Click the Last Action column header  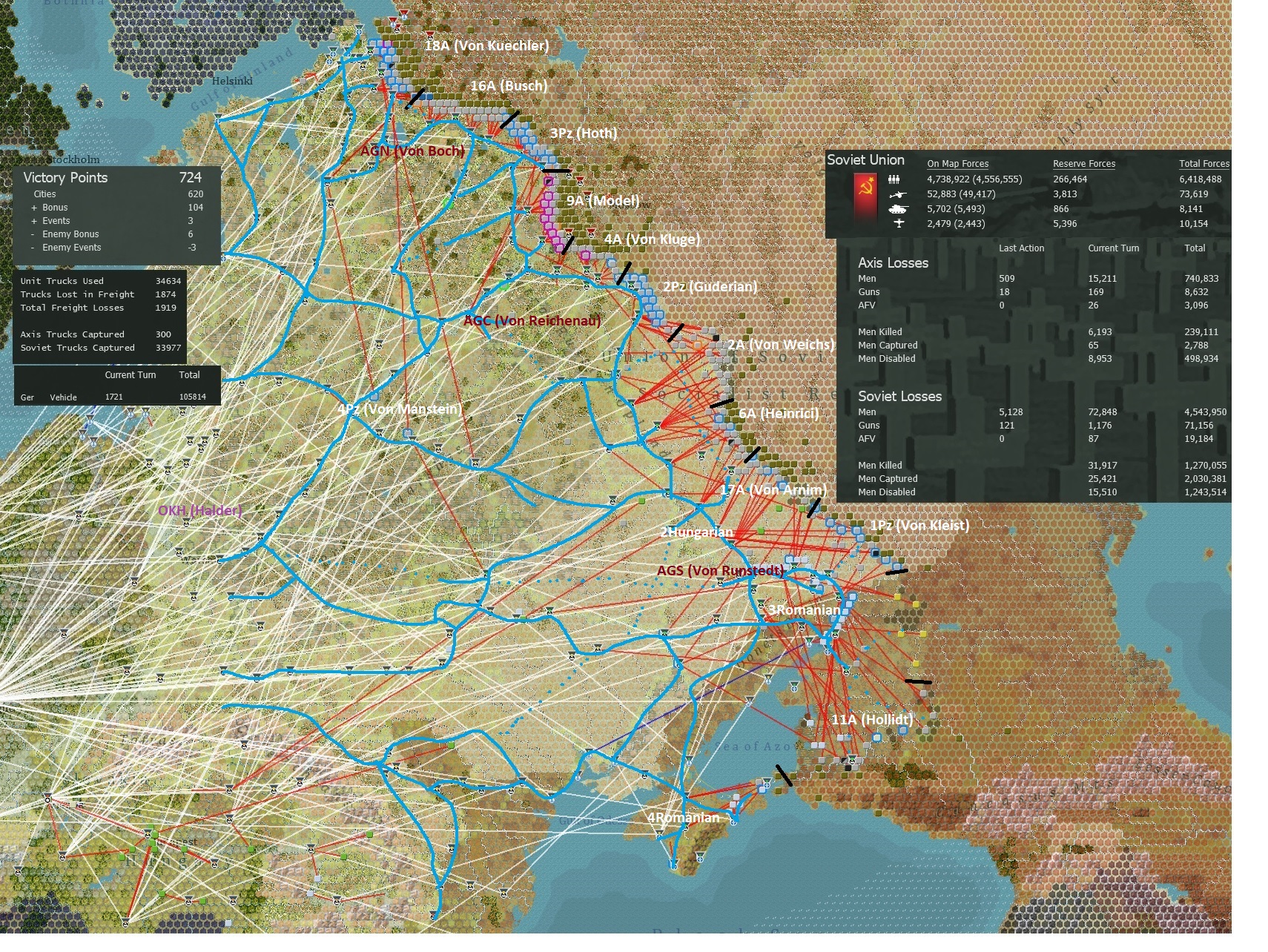[x=1021, y=248]
